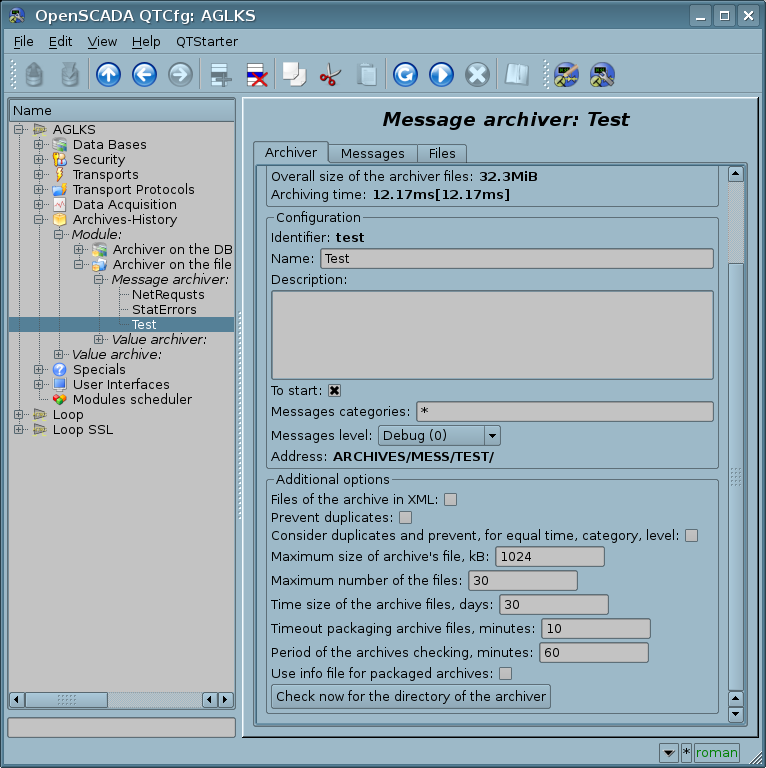This screenshot has width=766, height=768.
Task: Click the Up navigation arrow icon
Action: point(108,74)
